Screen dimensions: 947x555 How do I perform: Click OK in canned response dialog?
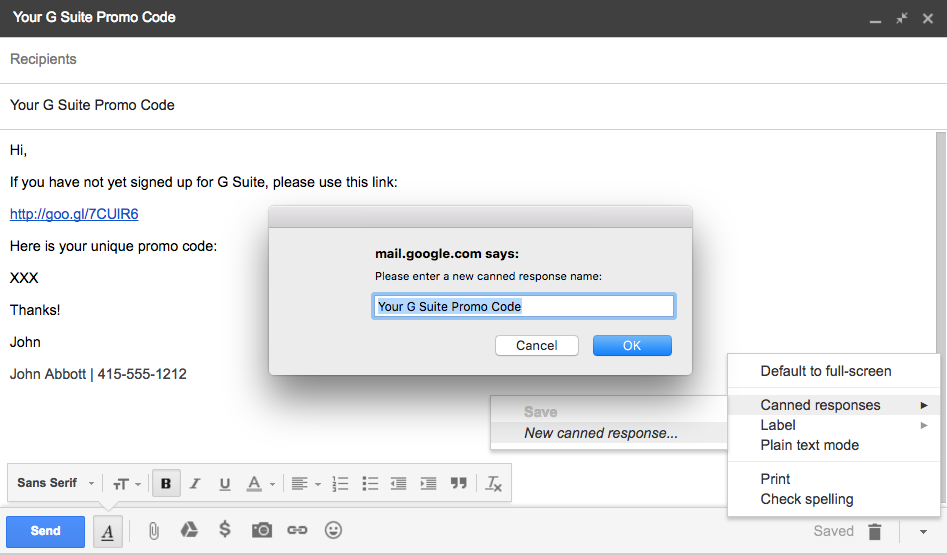tap(632, 345)
